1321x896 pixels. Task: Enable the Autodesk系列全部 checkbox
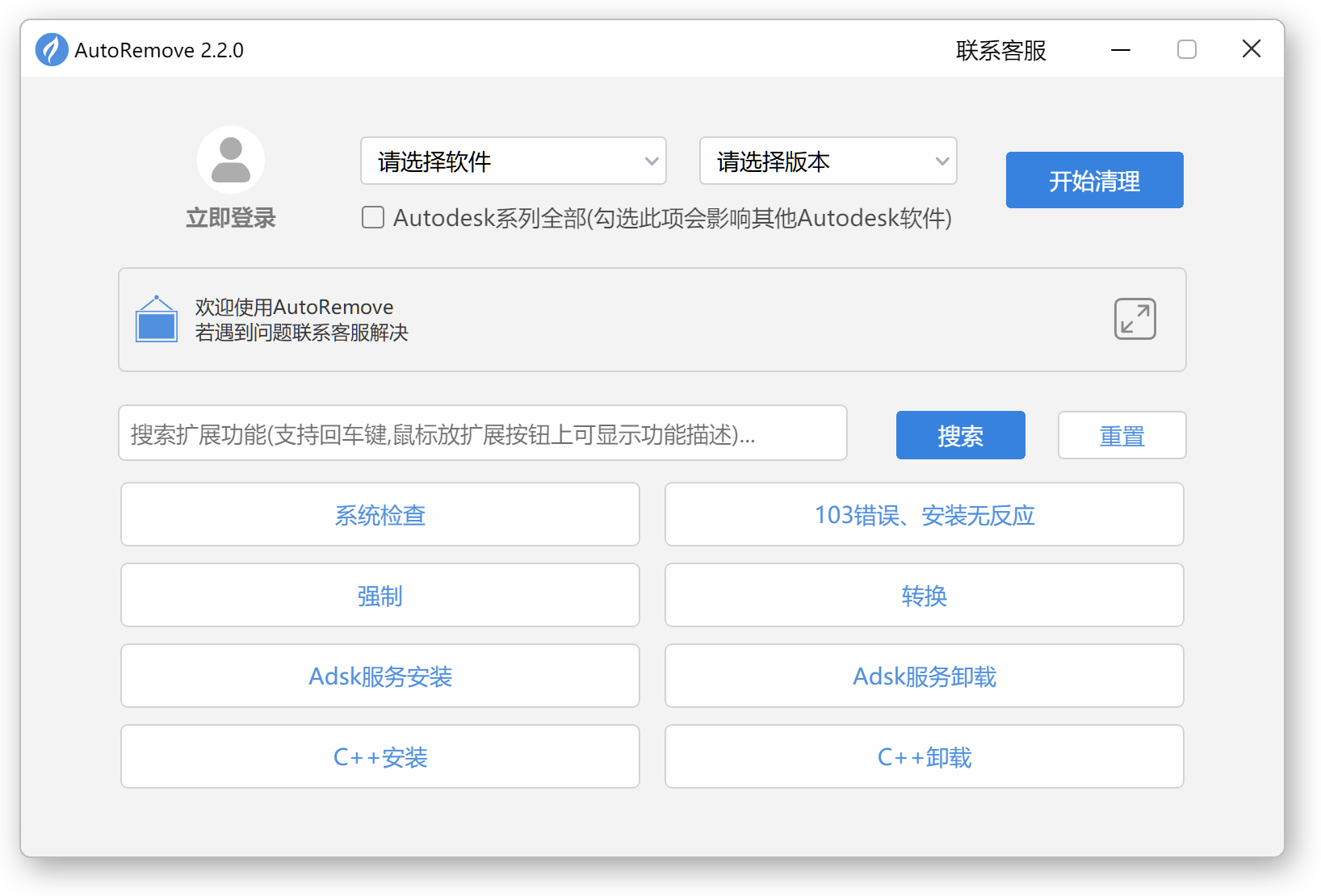click(372, 217)
